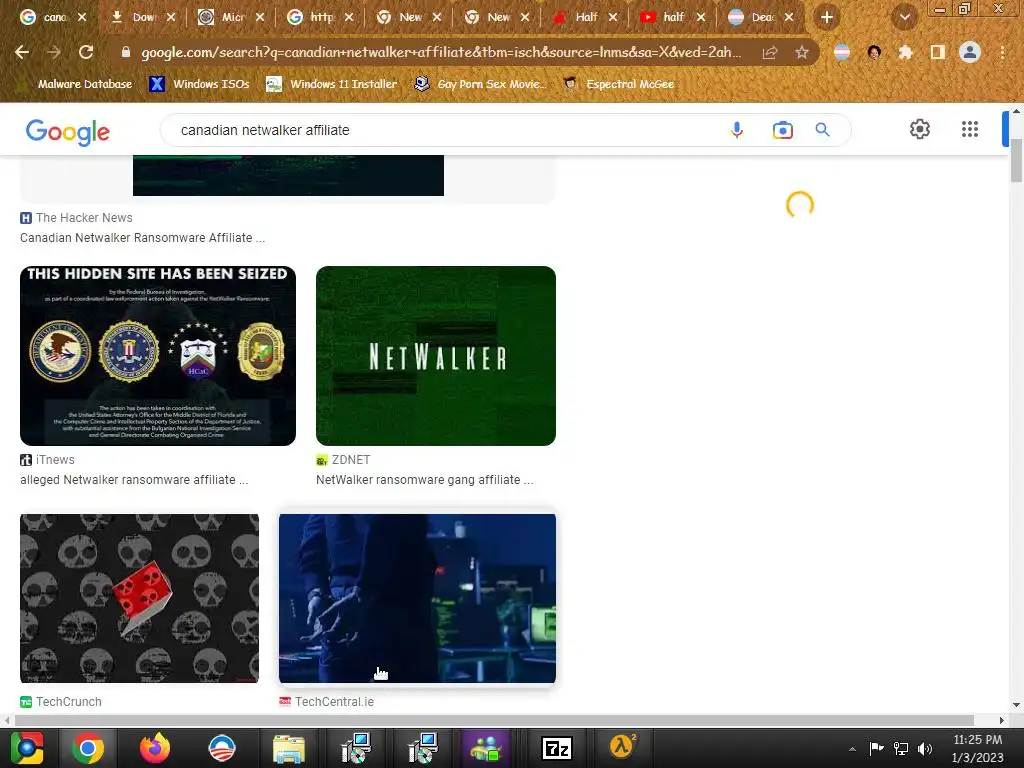Open the seized hidden site image
The width and height of the screenshot is (1024, 768).
(x=158, y=356)
